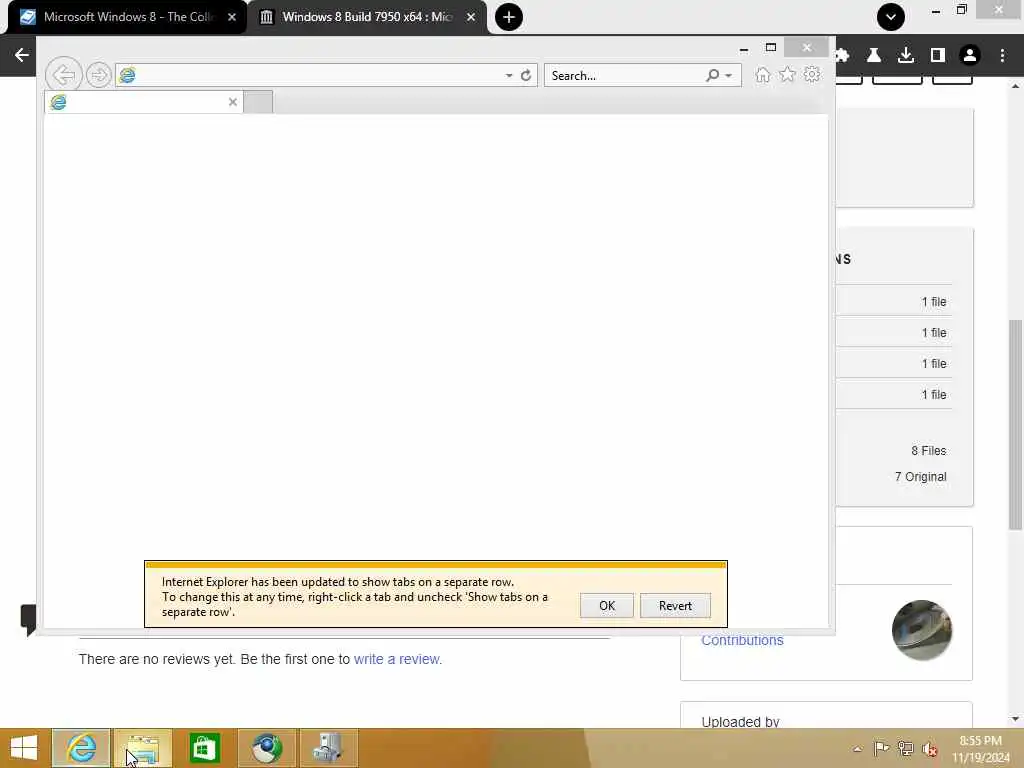Refresh the page in Internet Explorer
The height and width of the screenshot is (768, 1024).
(x=526, y=75)
